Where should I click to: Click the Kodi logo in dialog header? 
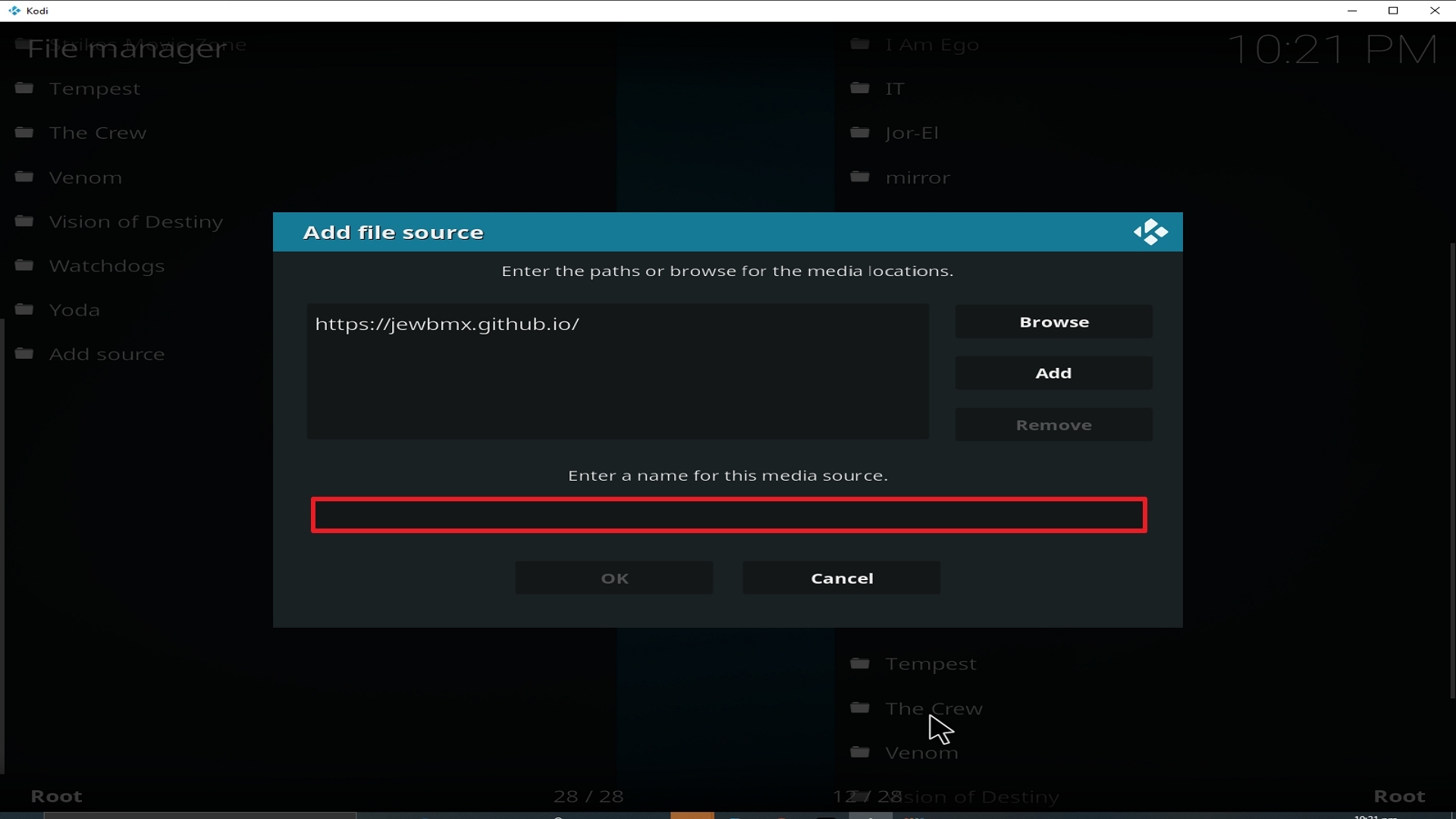coord(1150,232)
